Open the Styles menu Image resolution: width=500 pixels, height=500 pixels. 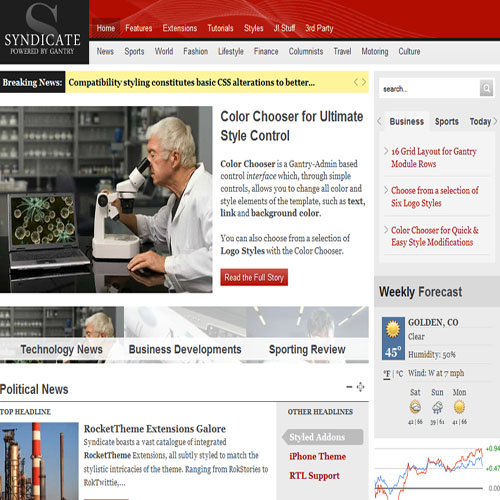pyautogui.click(x=254, y=28)
